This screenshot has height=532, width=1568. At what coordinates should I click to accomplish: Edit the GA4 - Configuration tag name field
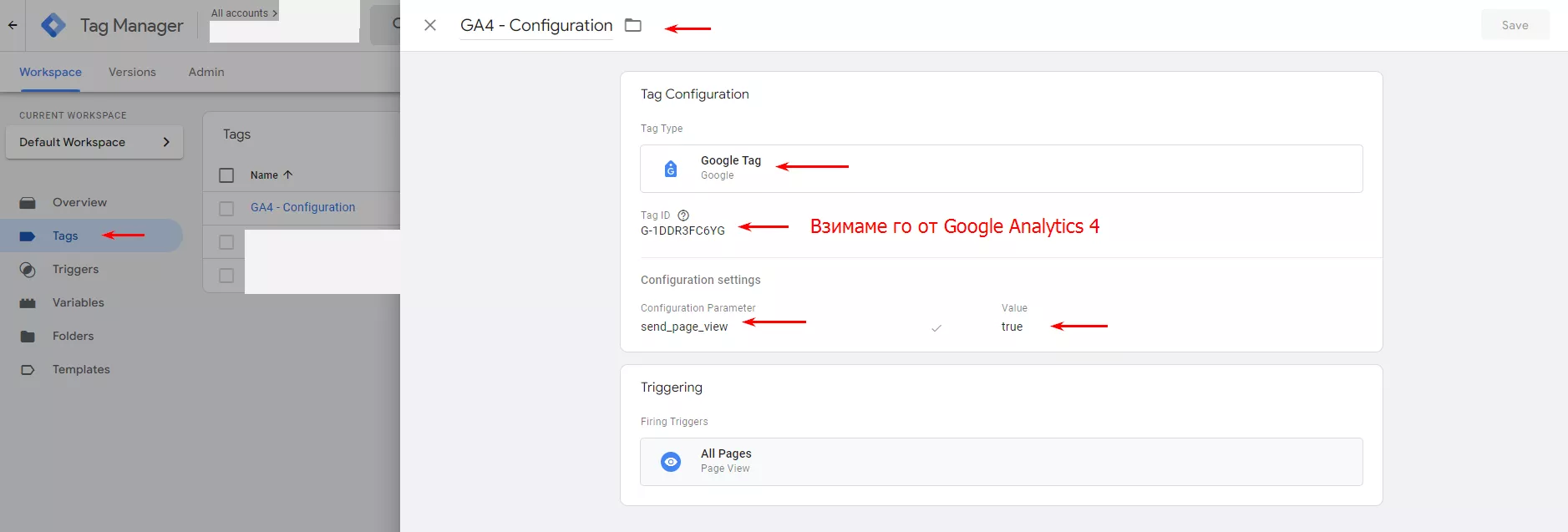pyautogui.click(x=536, y=25)
